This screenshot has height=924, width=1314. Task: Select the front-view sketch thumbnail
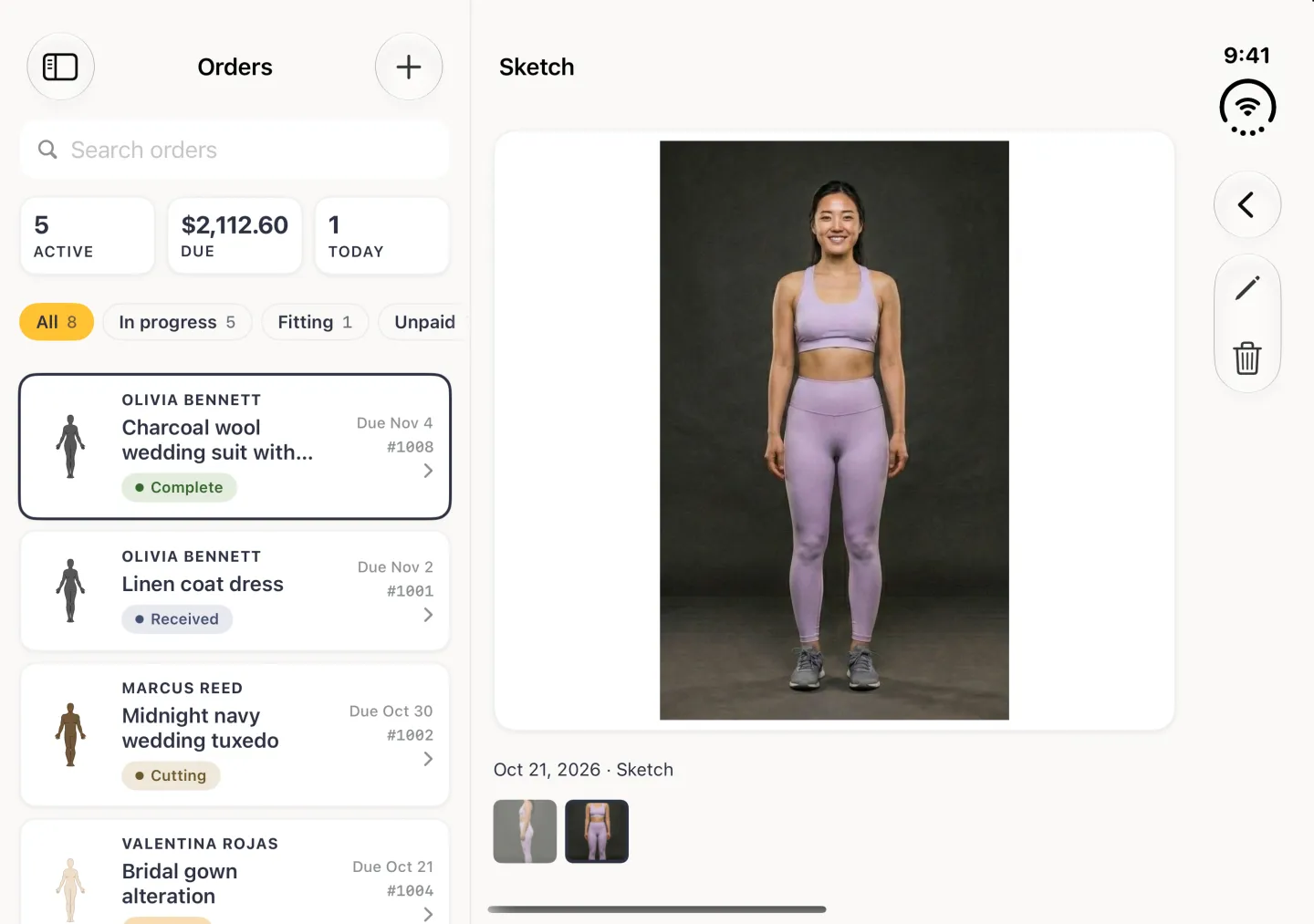pos(597,831)
